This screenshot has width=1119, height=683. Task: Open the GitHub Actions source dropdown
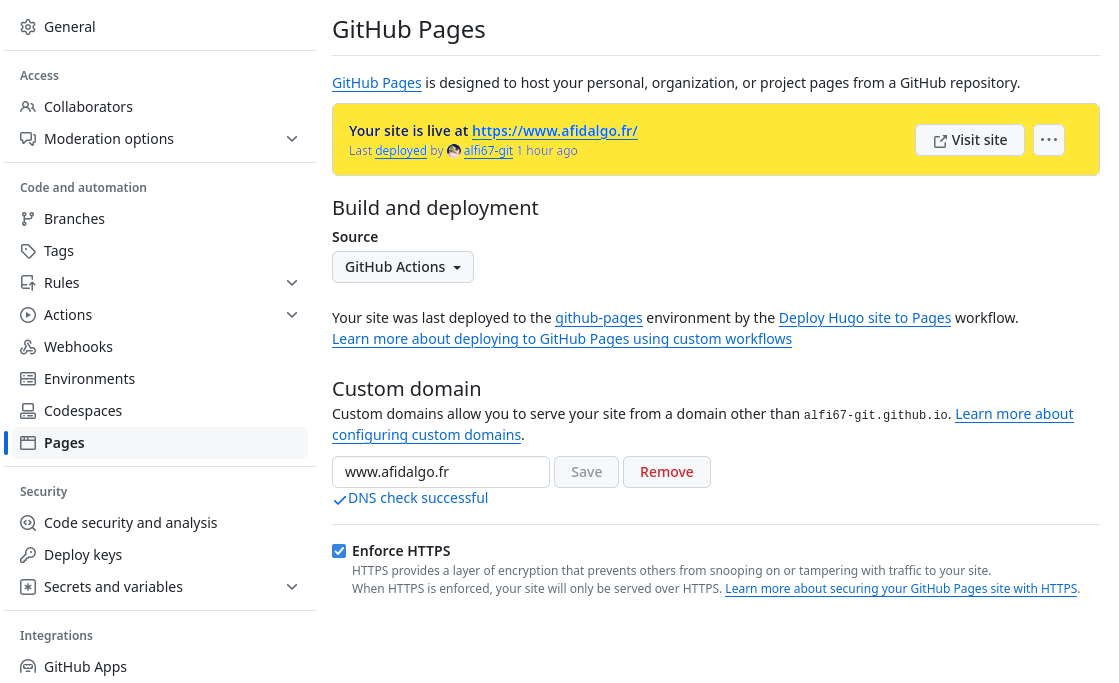pos(402,267)
